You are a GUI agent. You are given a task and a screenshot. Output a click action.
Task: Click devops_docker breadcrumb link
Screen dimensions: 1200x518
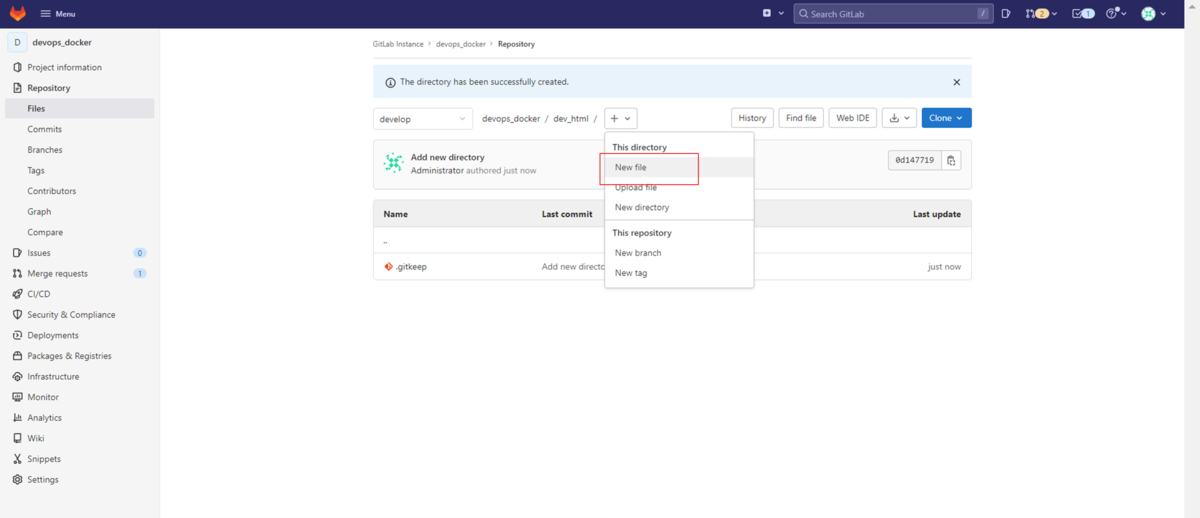coord(461,44)
